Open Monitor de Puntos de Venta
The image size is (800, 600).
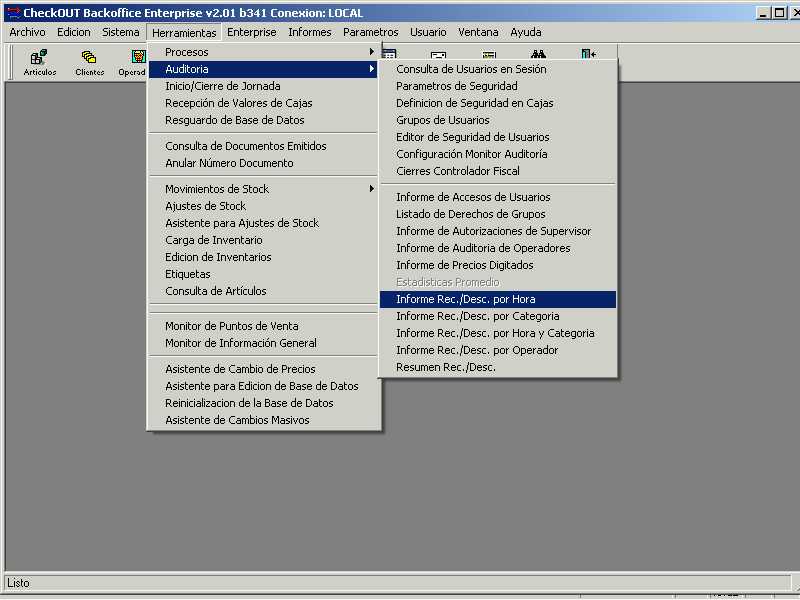pyautogui.click(x=263, y=326)
